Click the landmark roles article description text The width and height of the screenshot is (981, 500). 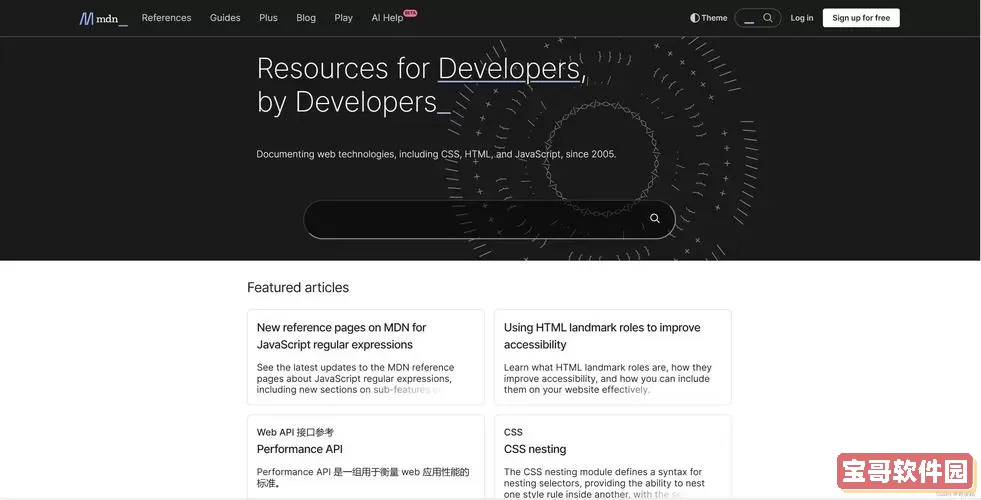(x=607, y=379)
